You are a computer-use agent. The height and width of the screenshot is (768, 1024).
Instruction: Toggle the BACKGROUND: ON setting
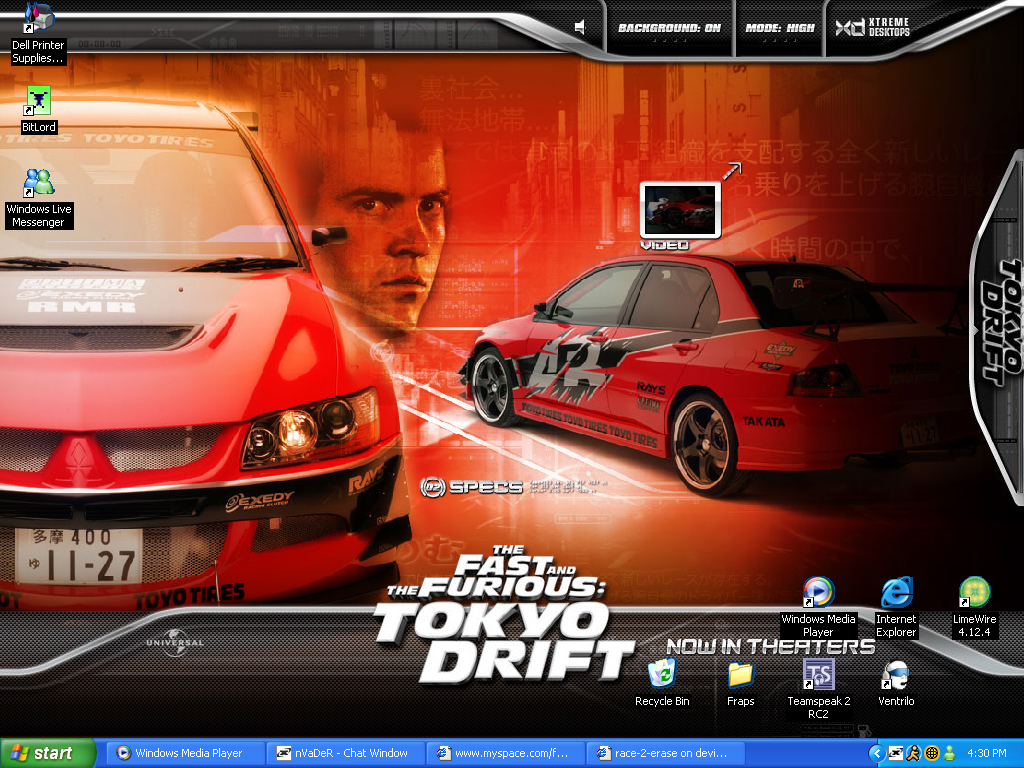669,28
